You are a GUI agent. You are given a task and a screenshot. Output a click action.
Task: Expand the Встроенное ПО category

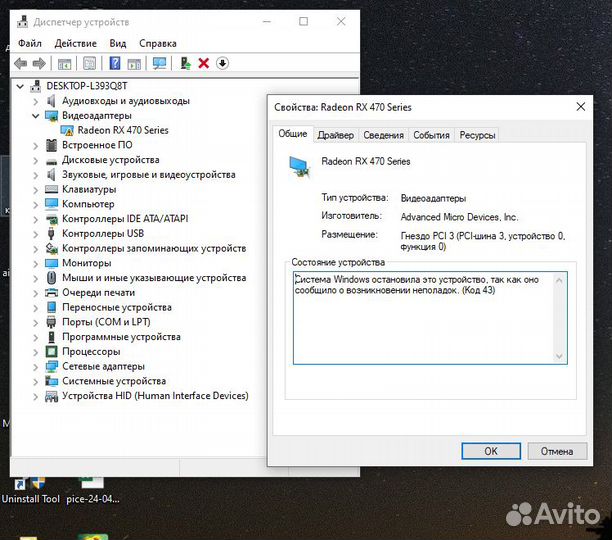36,146
